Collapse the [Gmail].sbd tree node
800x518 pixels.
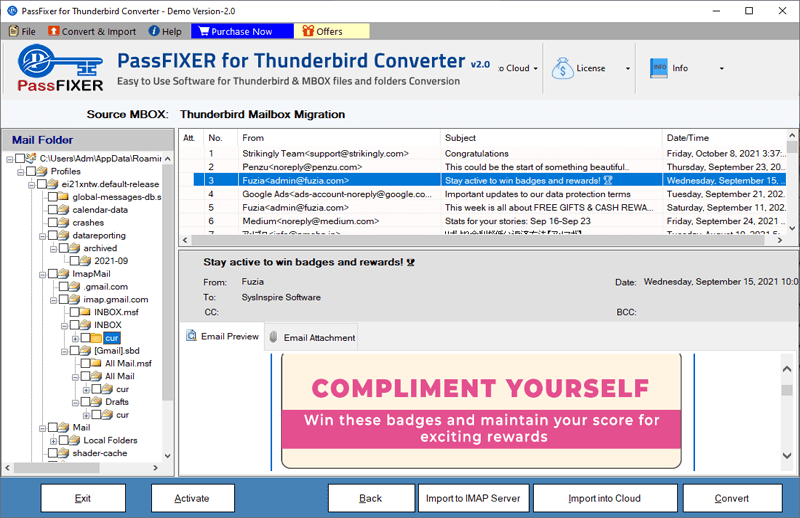(64, 351)
